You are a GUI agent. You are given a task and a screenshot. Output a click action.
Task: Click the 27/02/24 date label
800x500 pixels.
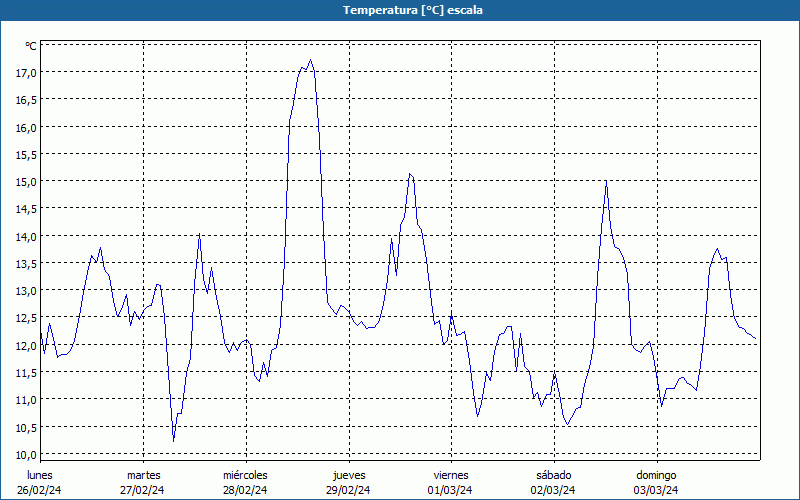142,490
